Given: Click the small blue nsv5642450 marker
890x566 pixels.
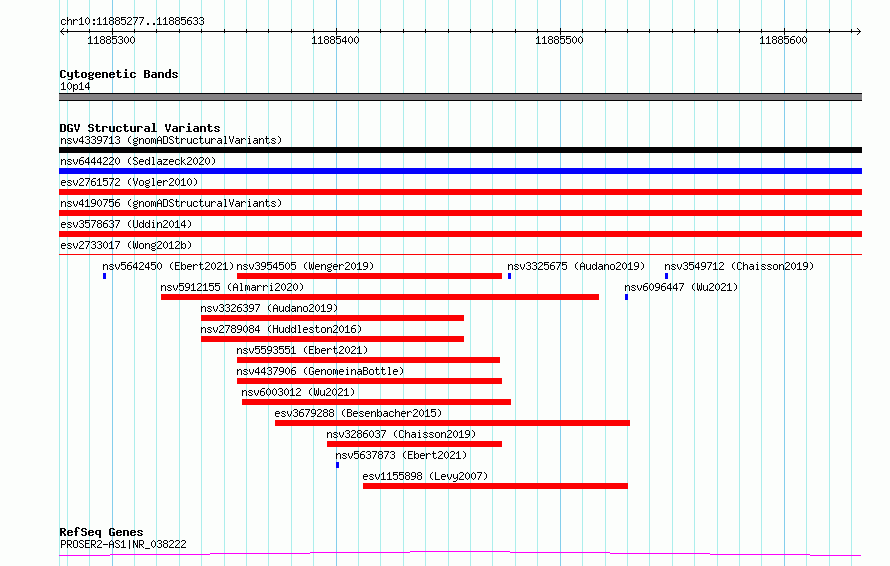Looking at the screenshot, I should point(104,276).
